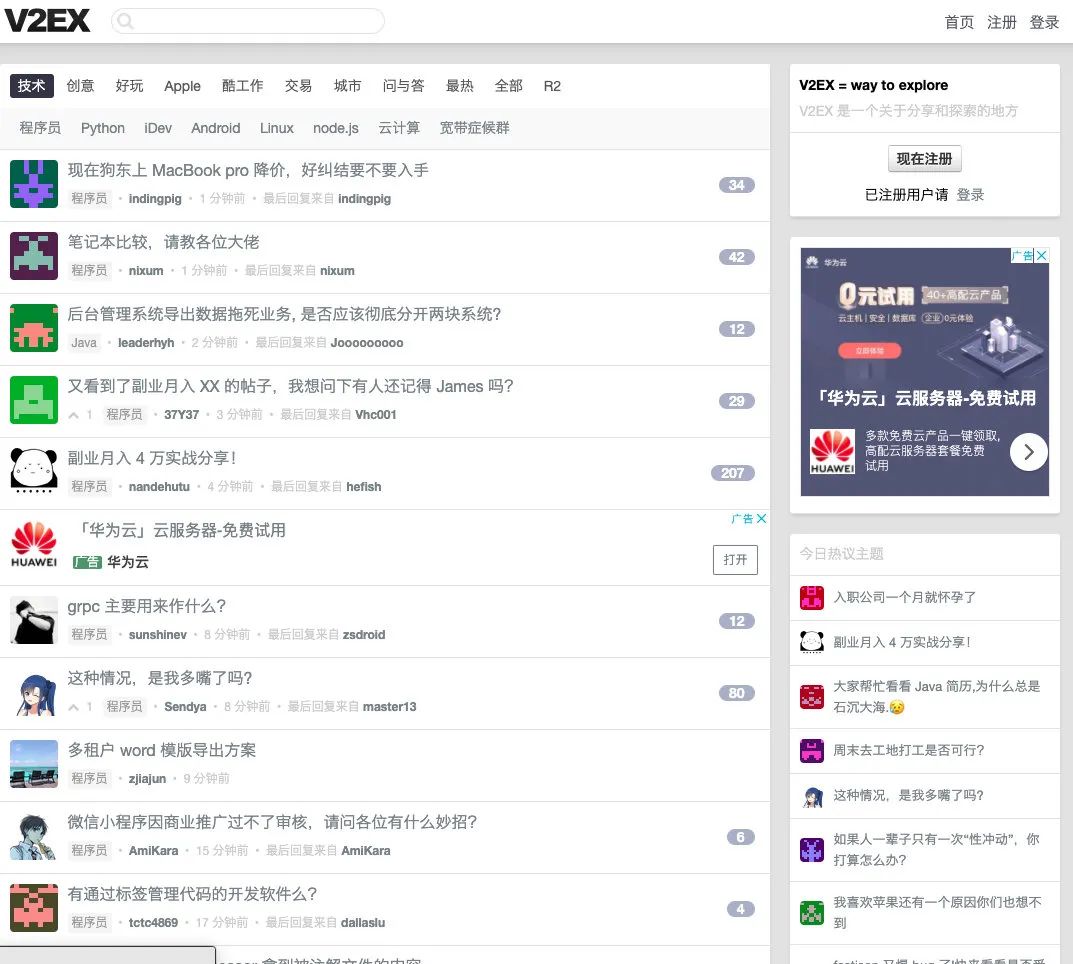Open reply count 207 badge
Screen dimensions: 1073x964
click(x=732, y=473)
